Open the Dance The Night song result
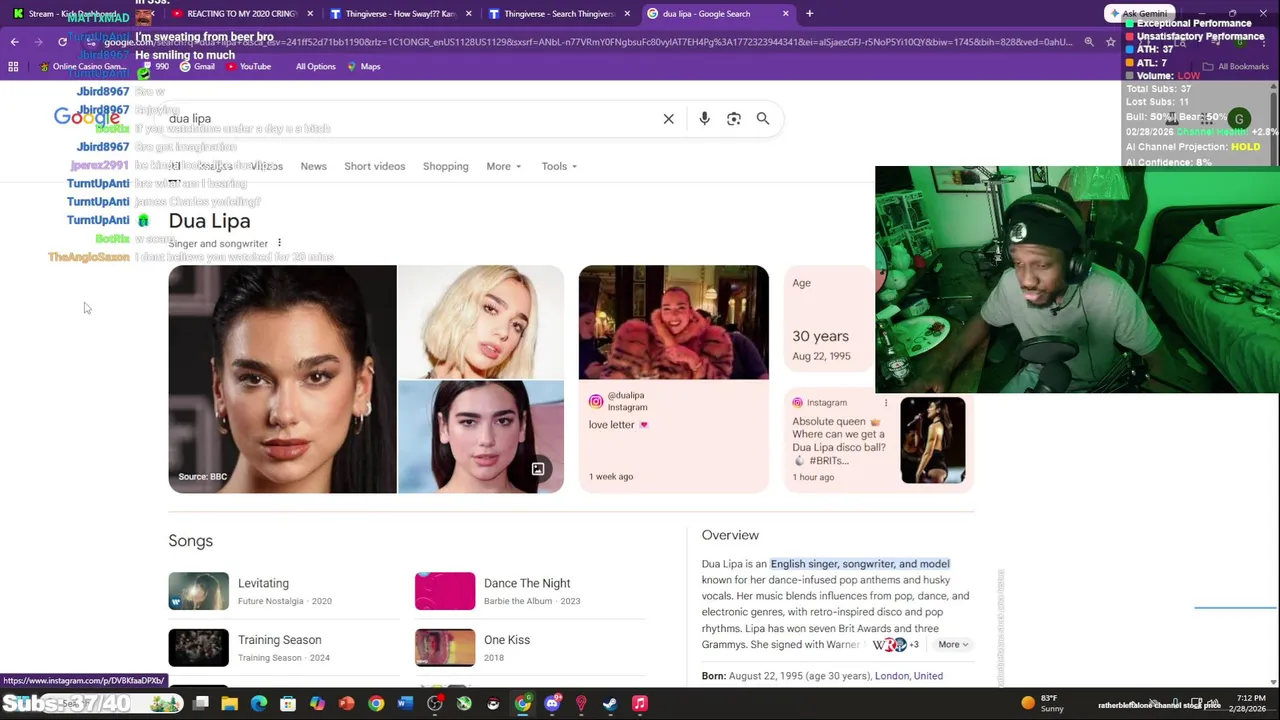 [x=530, y=591]
